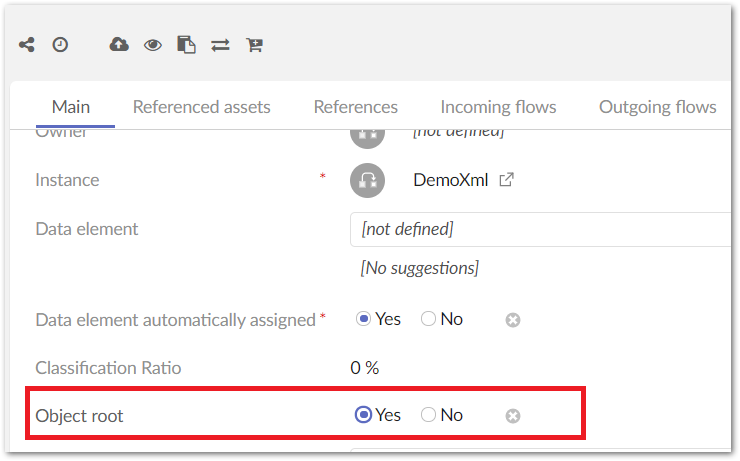The height and width of the screenshot is (461, 740).
Task: Click the swap arrows icon
Action: coord(220,44)
